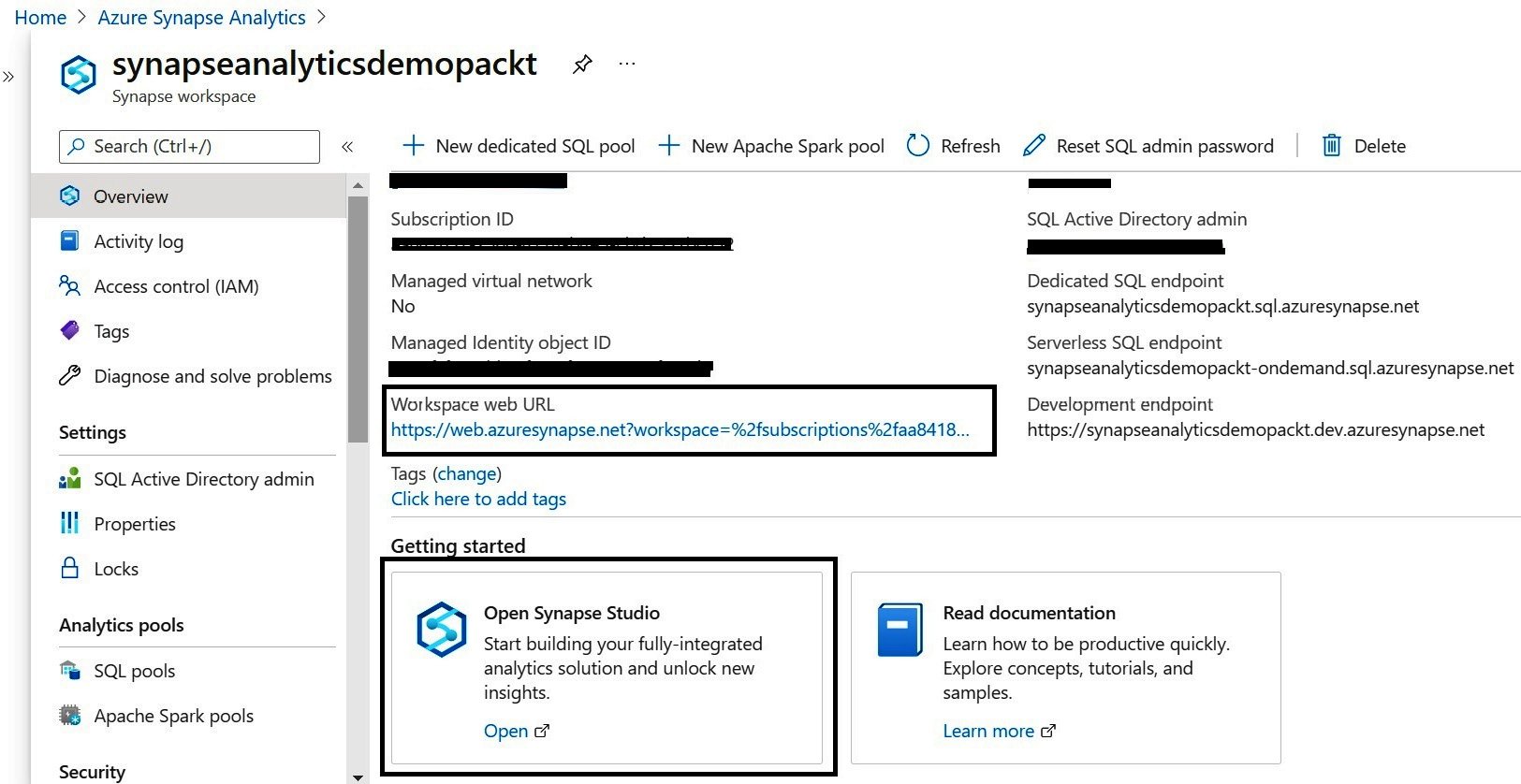Click the Refresh circular arrow icon
The width and height of the screenshot is (1521, 784).
[x=918, y=145]
